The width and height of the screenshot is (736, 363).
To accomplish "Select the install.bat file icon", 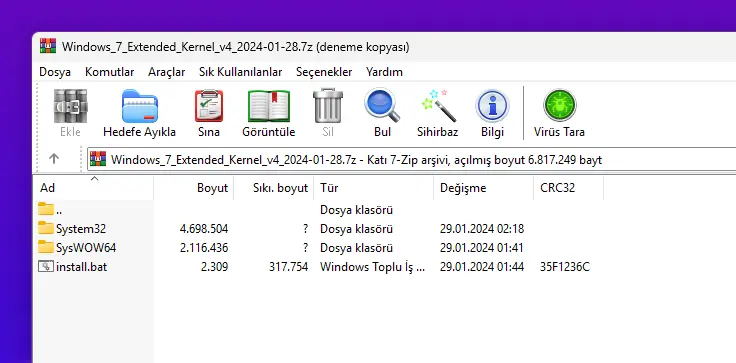I will click(46, 266).
